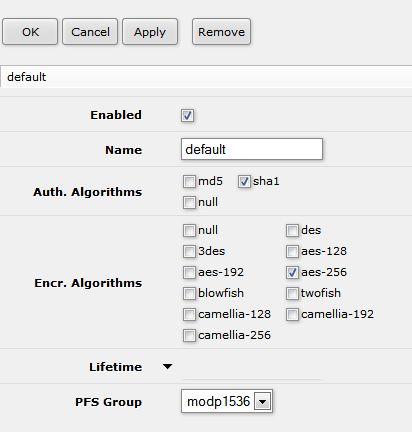Expand the Lifetime field arrow

167,367
